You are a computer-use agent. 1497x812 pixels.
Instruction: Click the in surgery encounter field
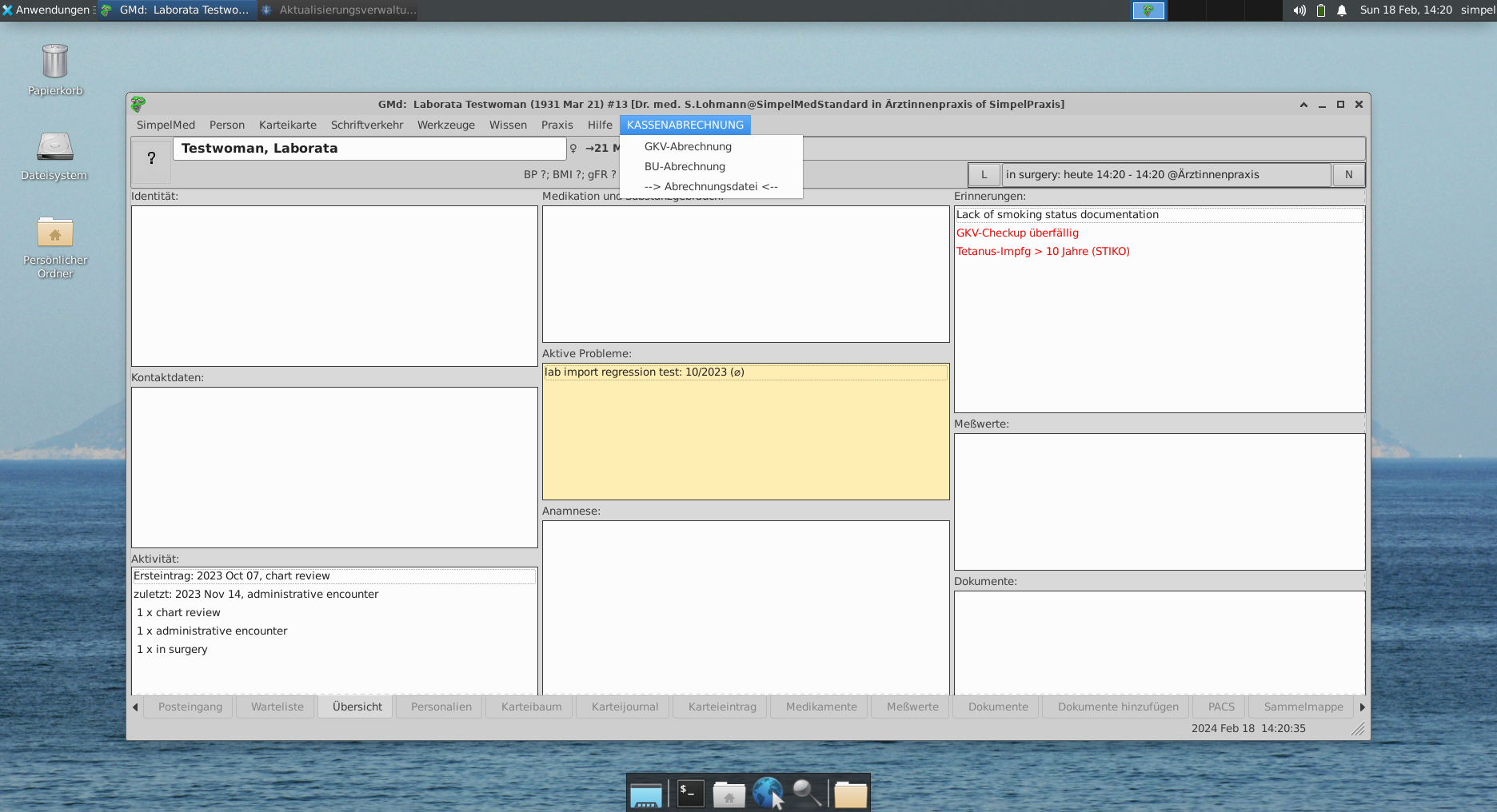[1166, 174]
